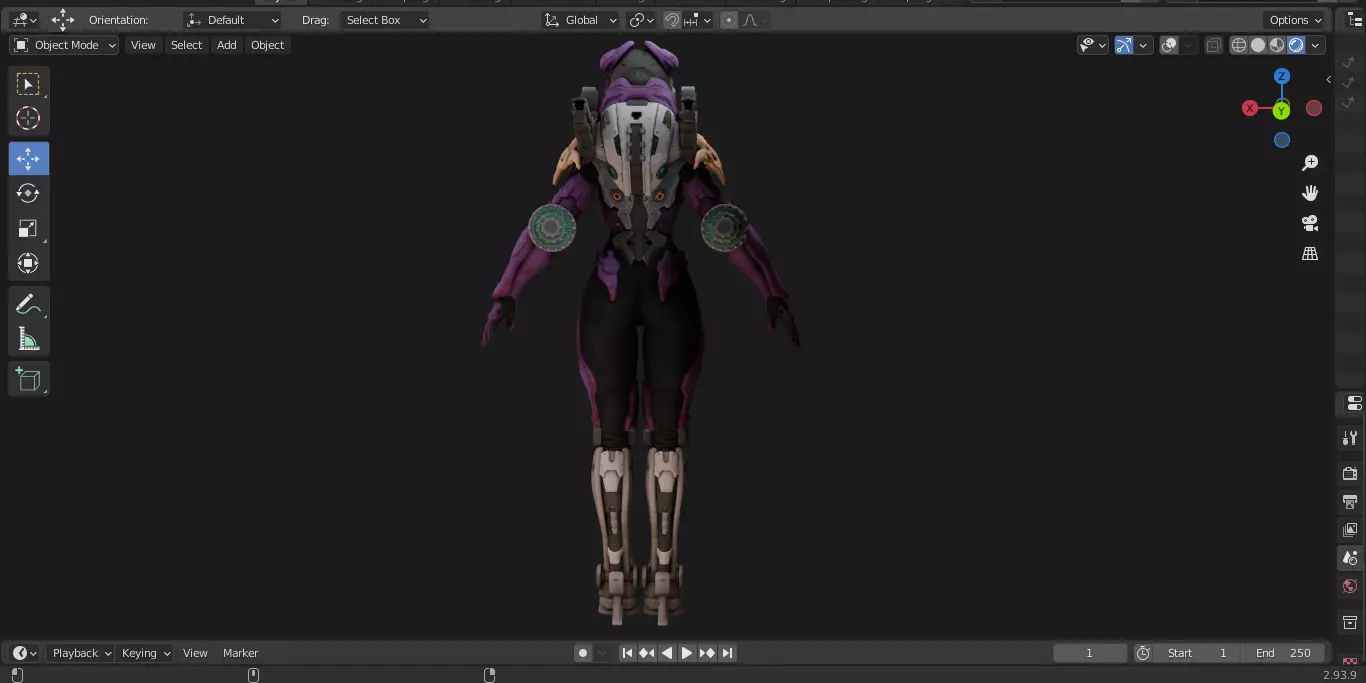Open the Drag Select Box dropdown
Viewport: 1366px width, 683px height.
[385, 20]
